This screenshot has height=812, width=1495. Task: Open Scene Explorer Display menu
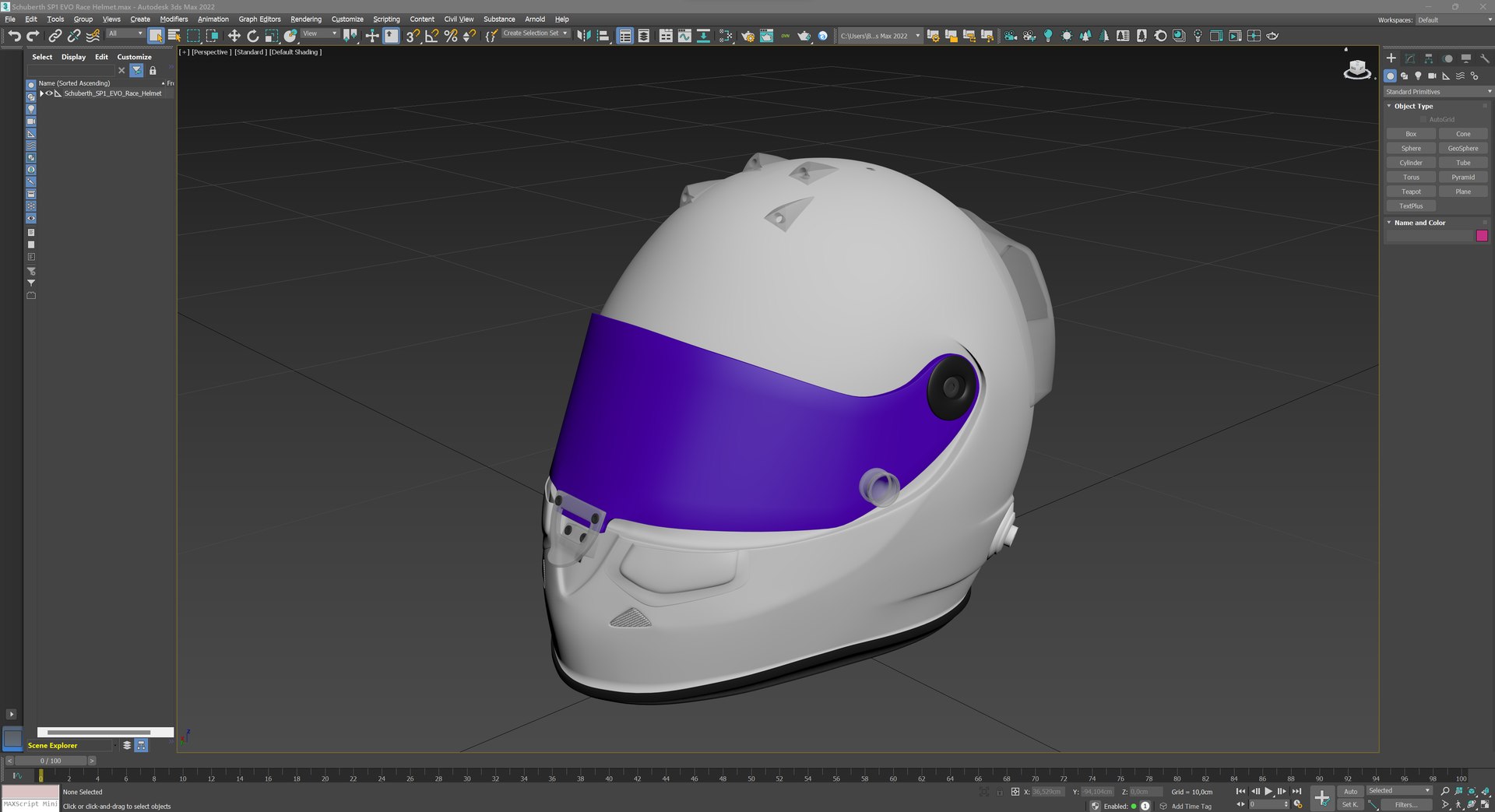[x=73, y=57]
